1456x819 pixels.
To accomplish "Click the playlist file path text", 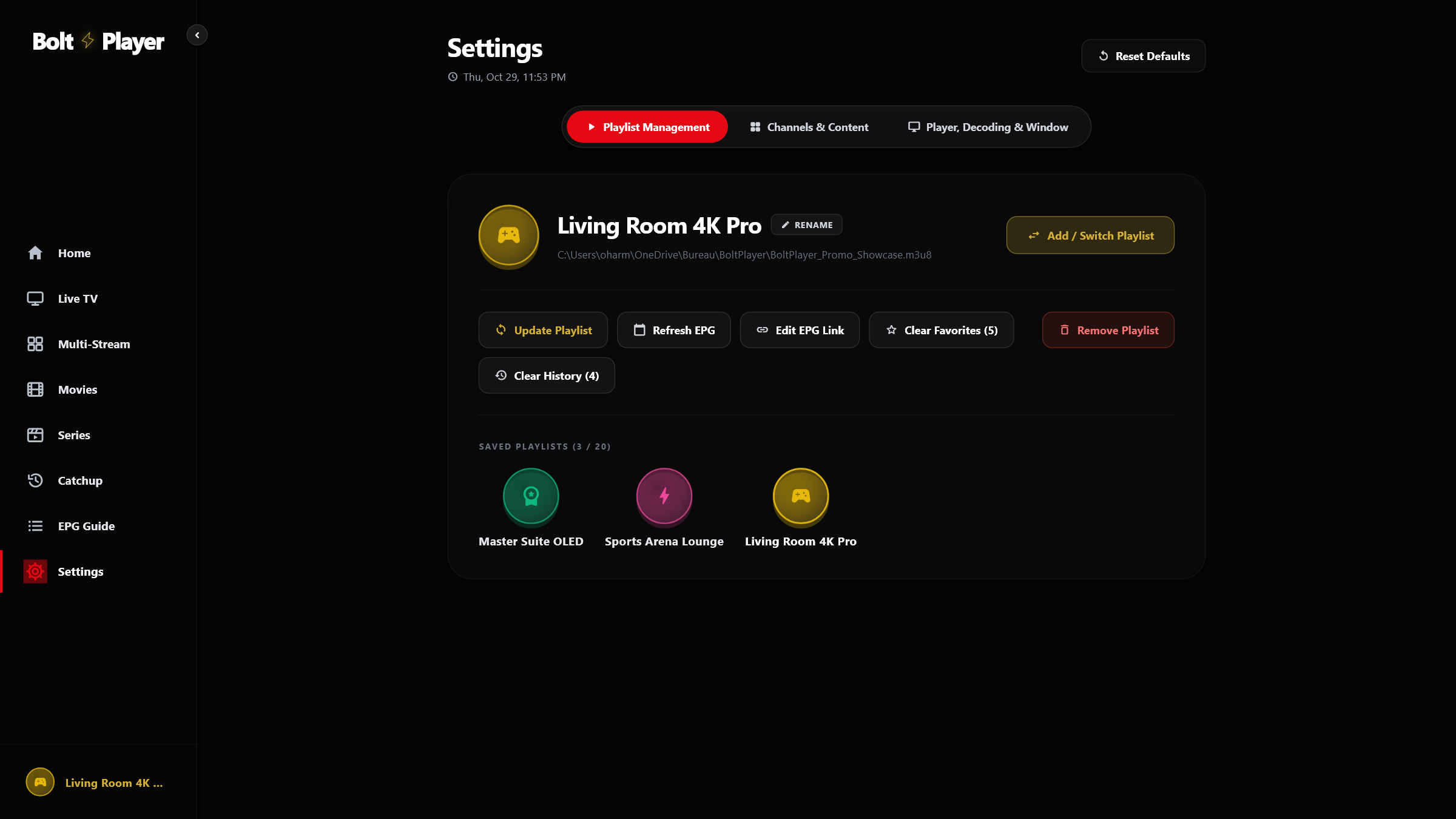I will 744,255.
